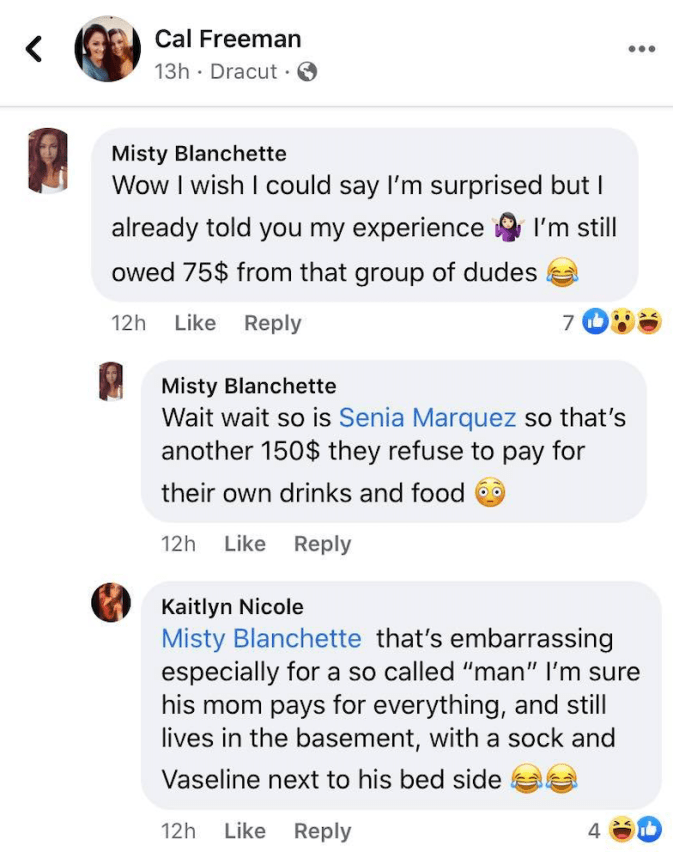View reactions on Misty's first comment
Viewport: 673px width, 852px height.
623,322
